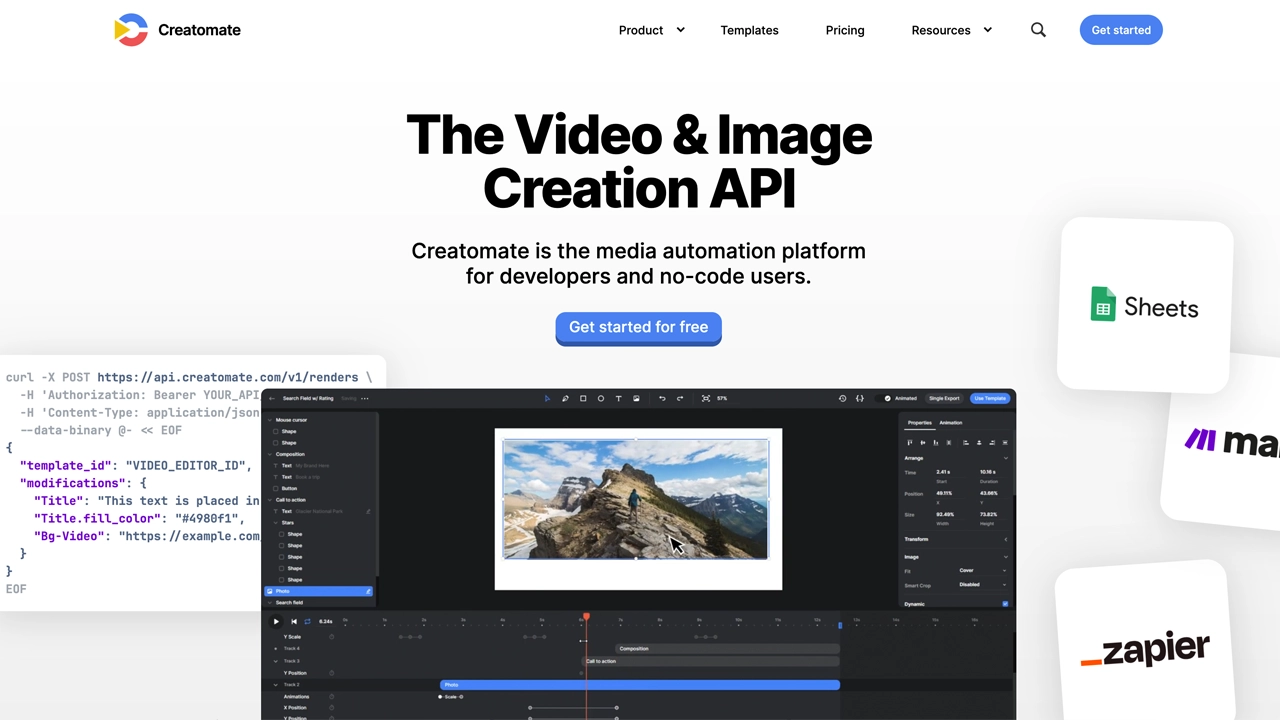This screenshot has width=1280, height=720.
Task: Select the arrow pointer tool in editor toolbar
Action: pos(547,398)
